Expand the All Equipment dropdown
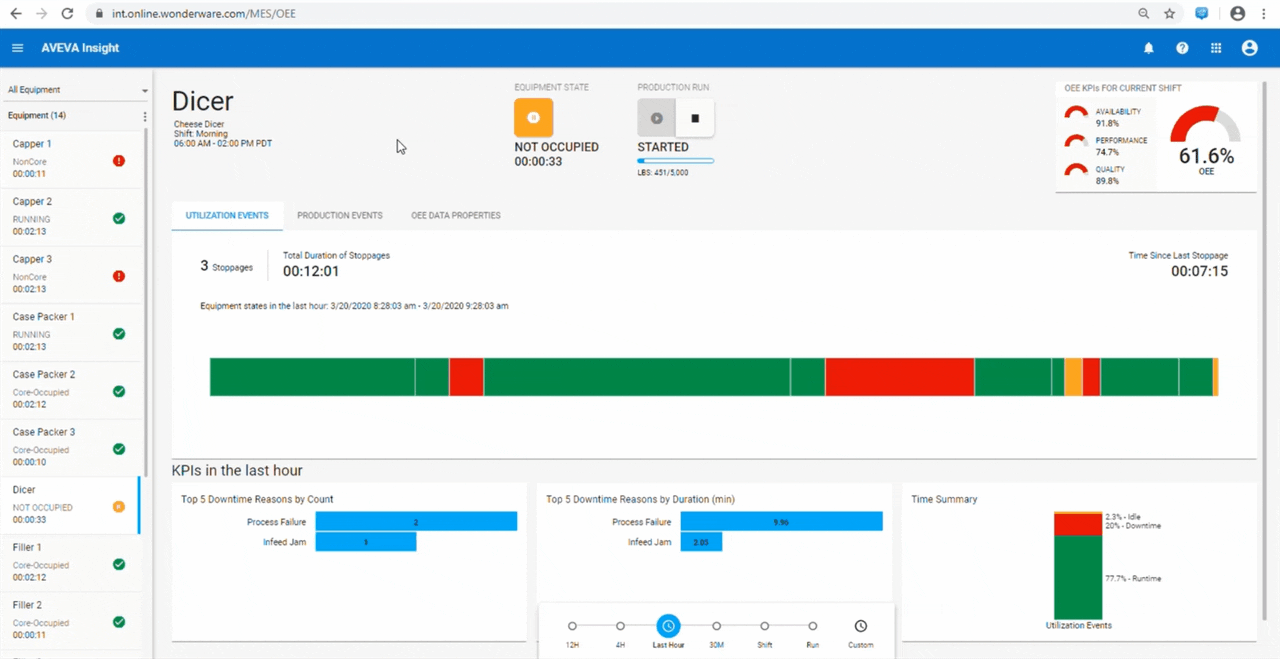Image resolution: width=1280 pixels, height=659 pixels. pos(77,90)
